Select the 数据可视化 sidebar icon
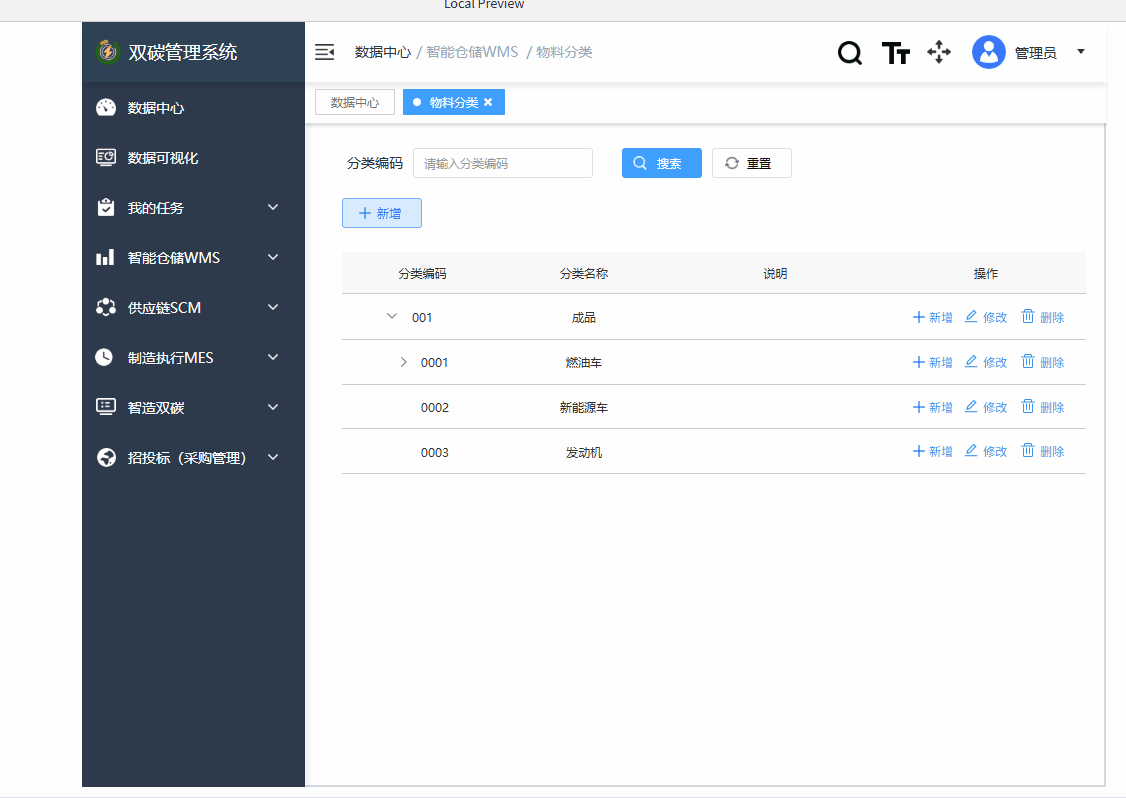 tap(106, 157)
